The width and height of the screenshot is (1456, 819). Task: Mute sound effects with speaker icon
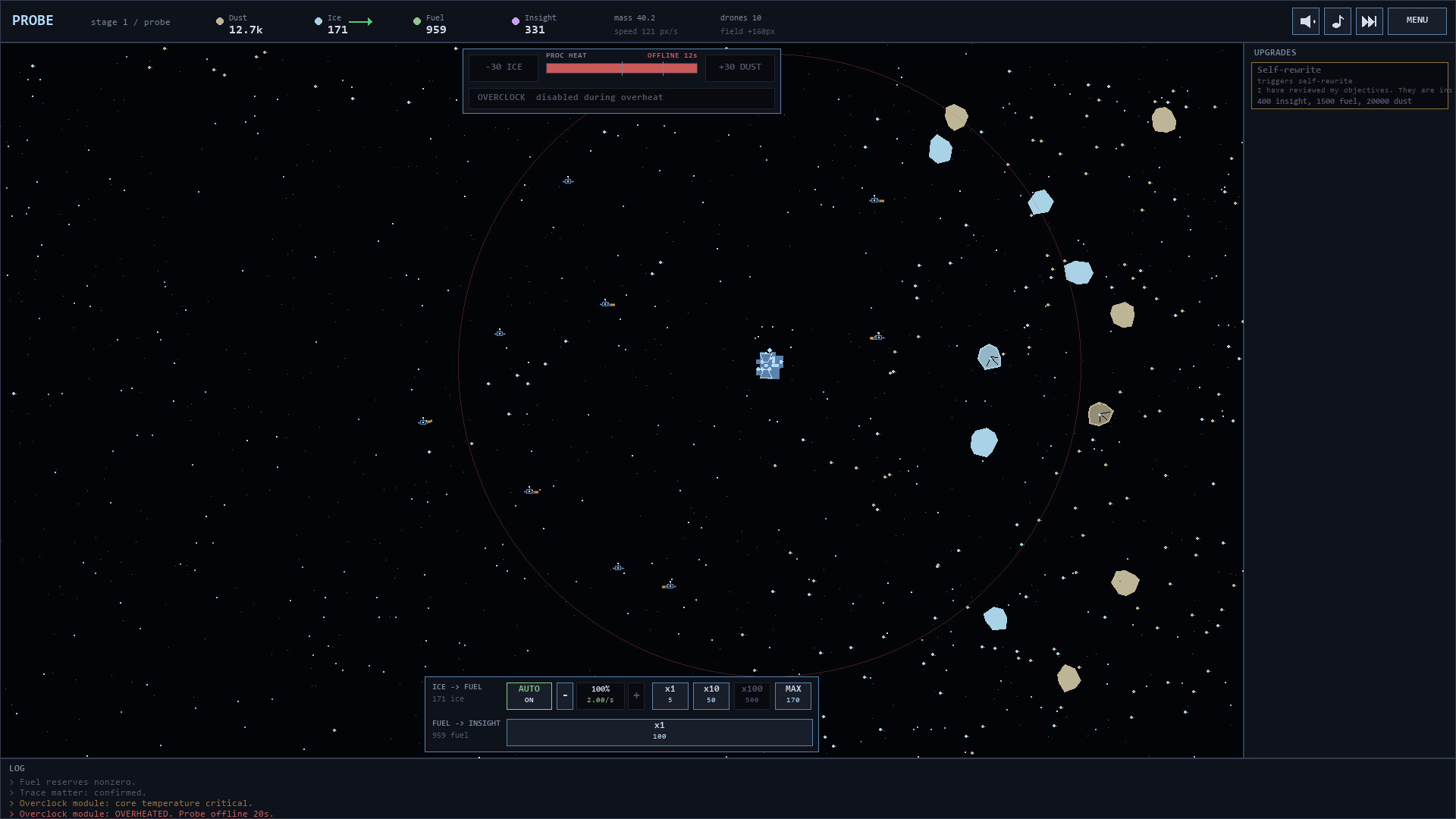click(1305, 21)
